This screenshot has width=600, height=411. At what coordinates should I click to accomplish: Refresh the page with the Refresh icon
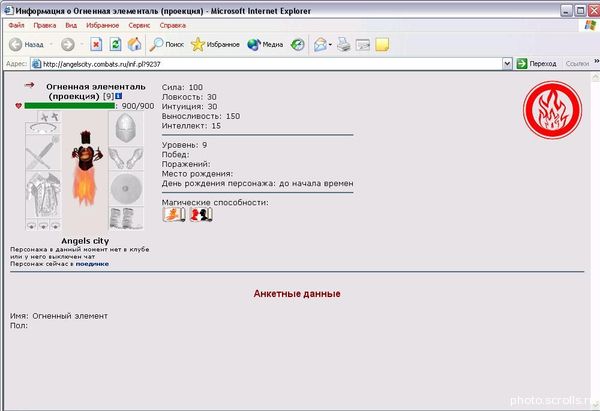(115, 45)
